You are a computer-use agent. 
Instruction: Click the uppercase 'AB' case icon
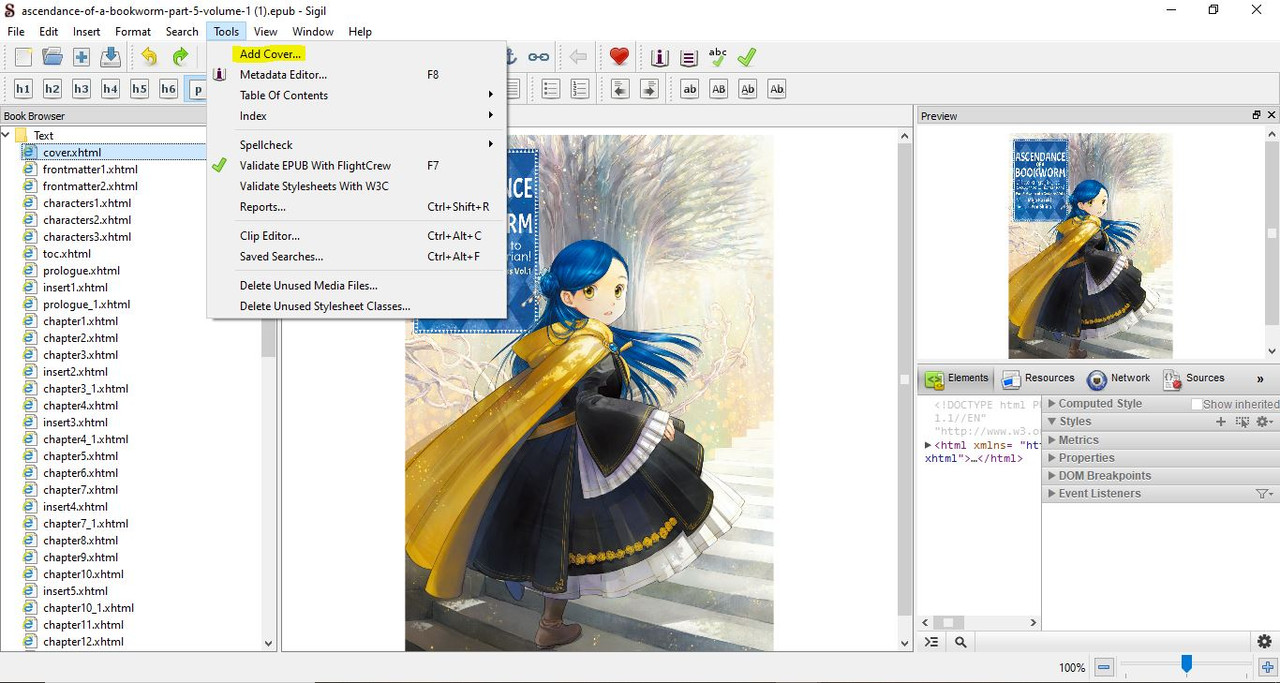(x=718, y=89)
